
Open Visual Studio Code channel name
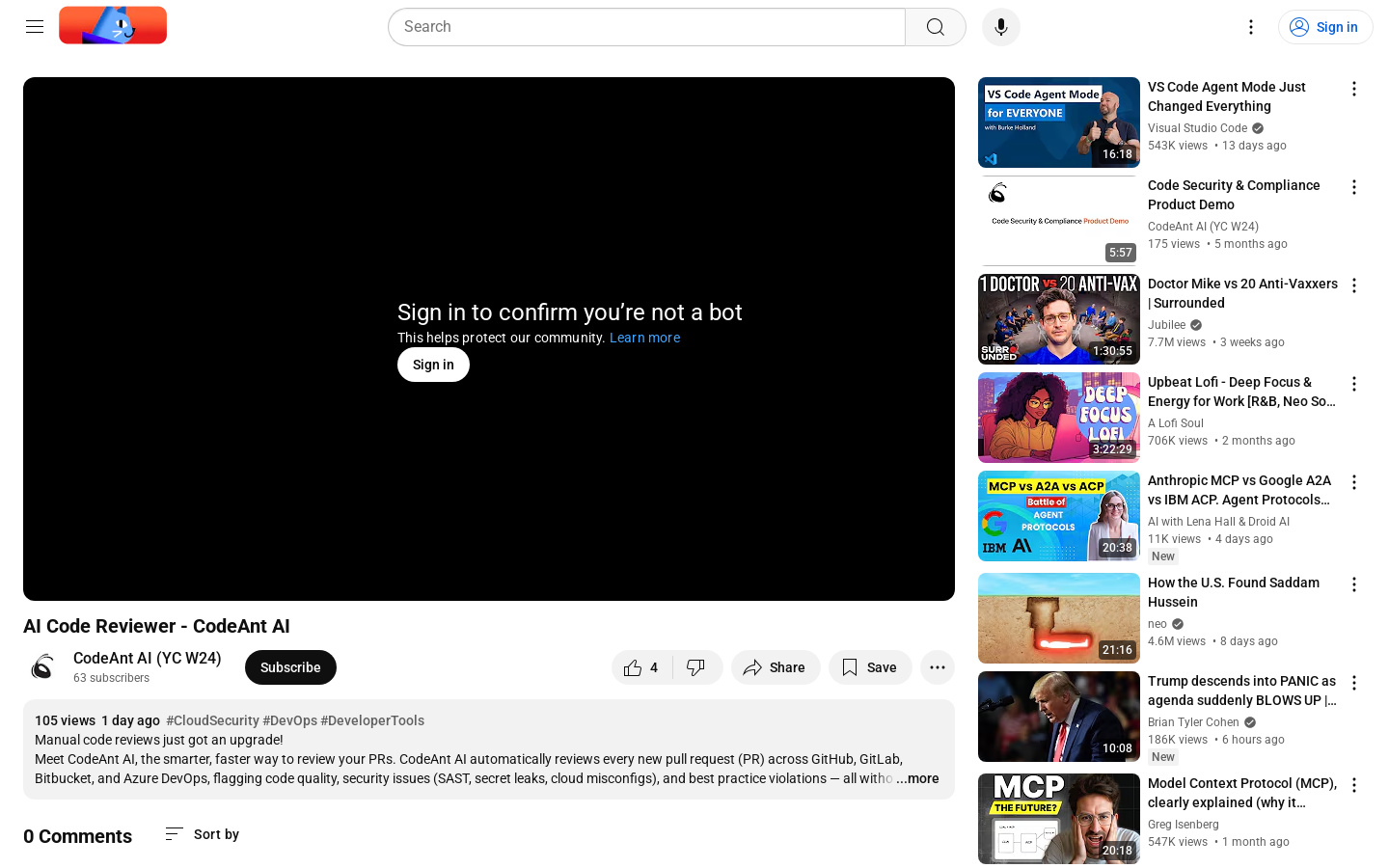pyautogui.click(x=1198, y=128)
